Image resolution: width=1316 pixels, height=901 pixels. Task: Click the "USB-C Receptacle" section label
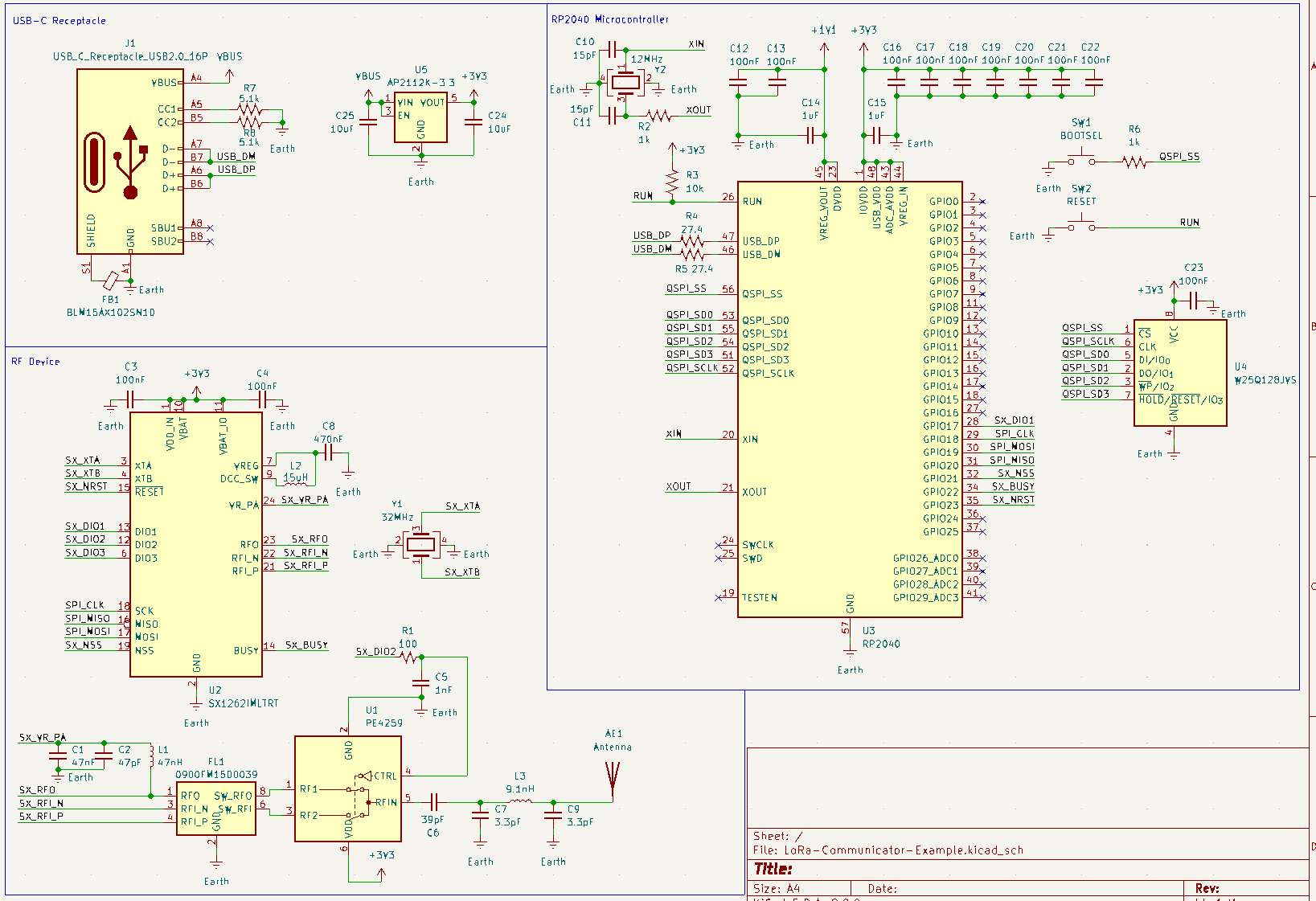point(59,21)
